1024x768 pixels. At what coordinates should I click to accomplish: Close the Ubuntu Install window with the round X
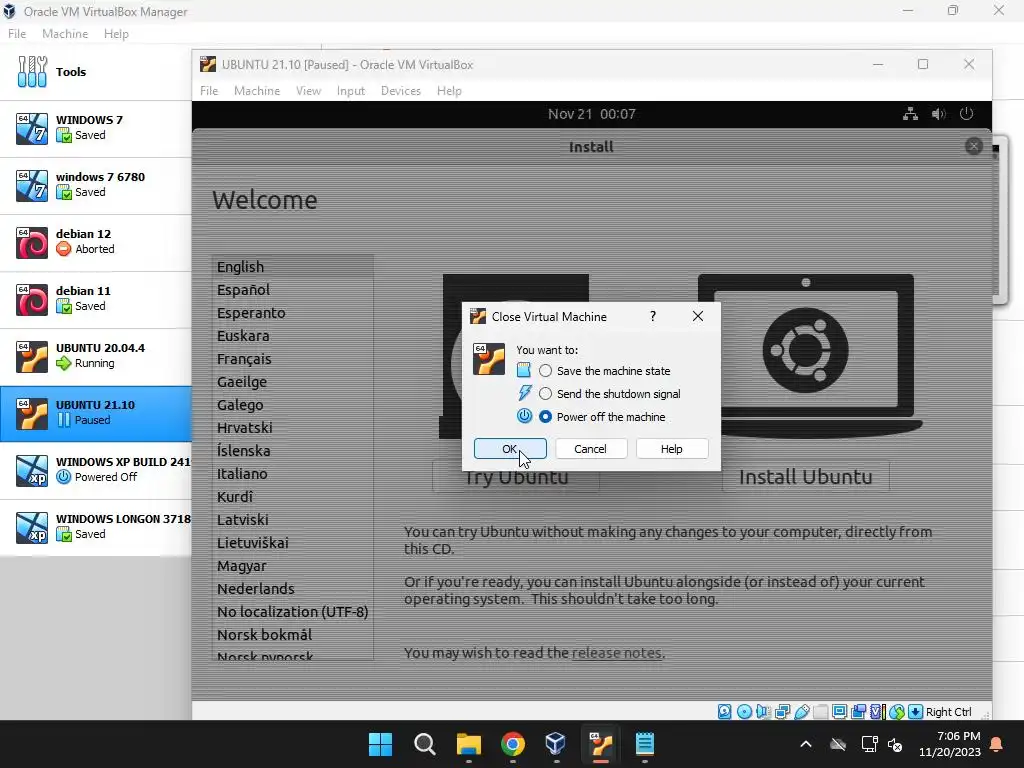coord(973,146)
